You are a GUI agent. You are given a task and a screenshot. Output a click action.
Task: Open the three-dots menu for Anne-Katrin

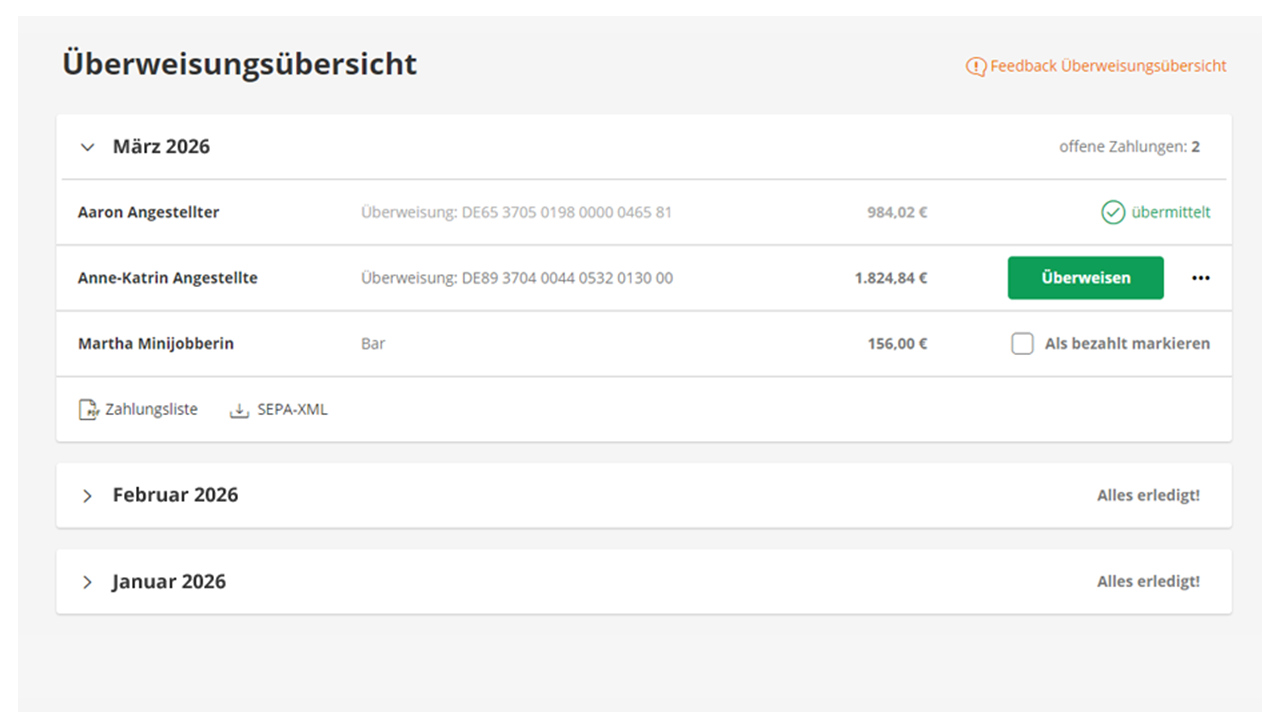pyautogui.click(x=1201, y=278)
